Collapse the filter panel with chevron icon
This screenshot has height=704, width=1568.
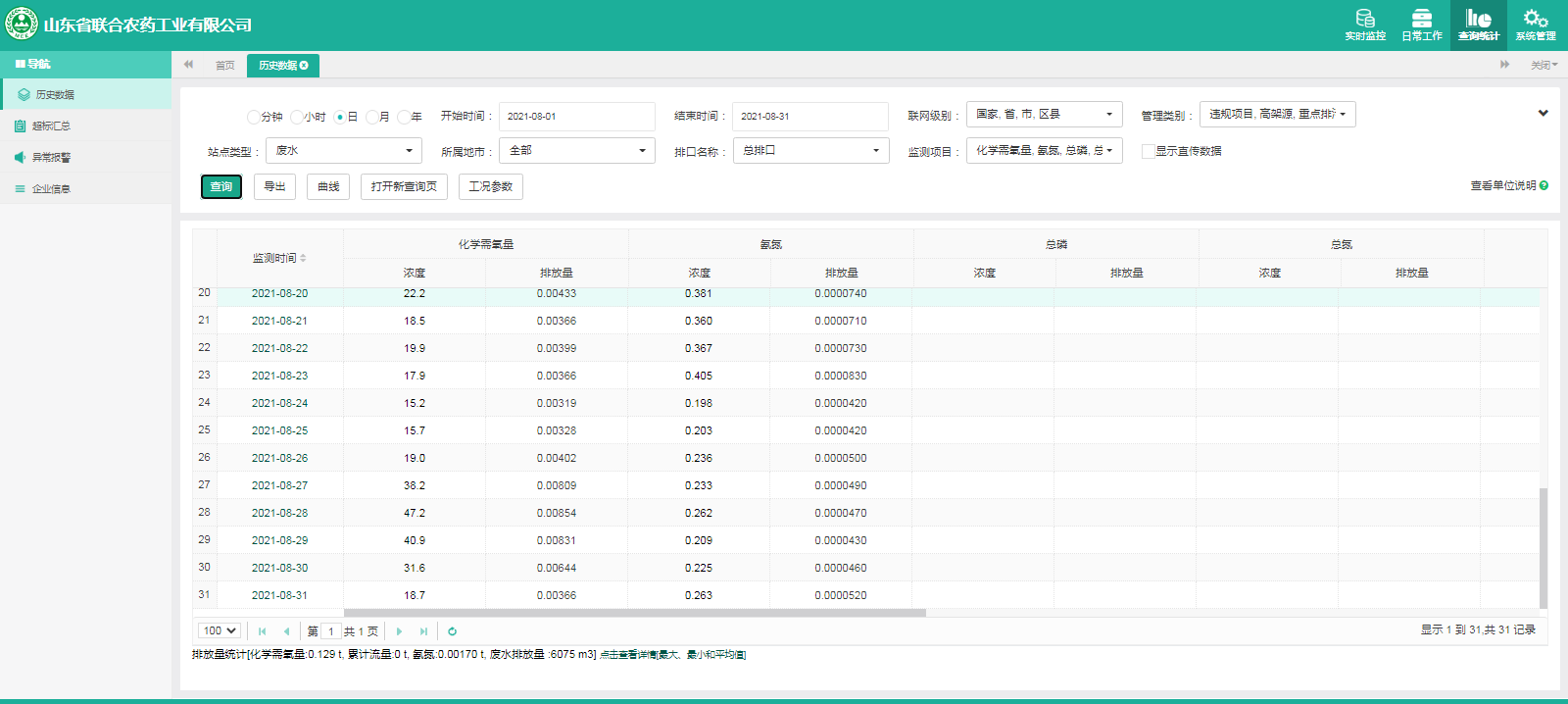[x=1543, y=114]
